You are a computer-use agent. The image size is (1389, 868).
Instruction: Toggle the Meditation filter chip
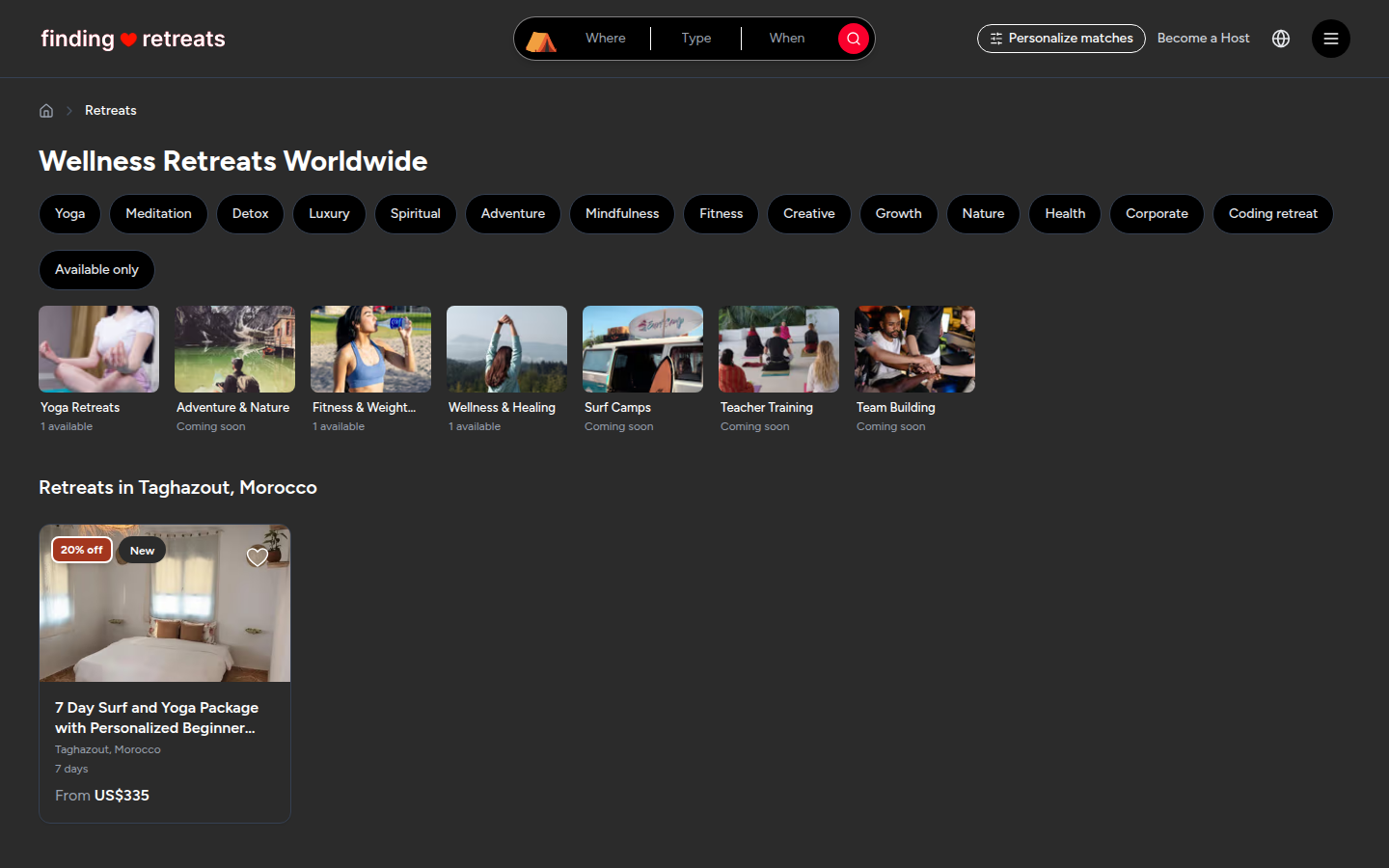tap(158, 214)
